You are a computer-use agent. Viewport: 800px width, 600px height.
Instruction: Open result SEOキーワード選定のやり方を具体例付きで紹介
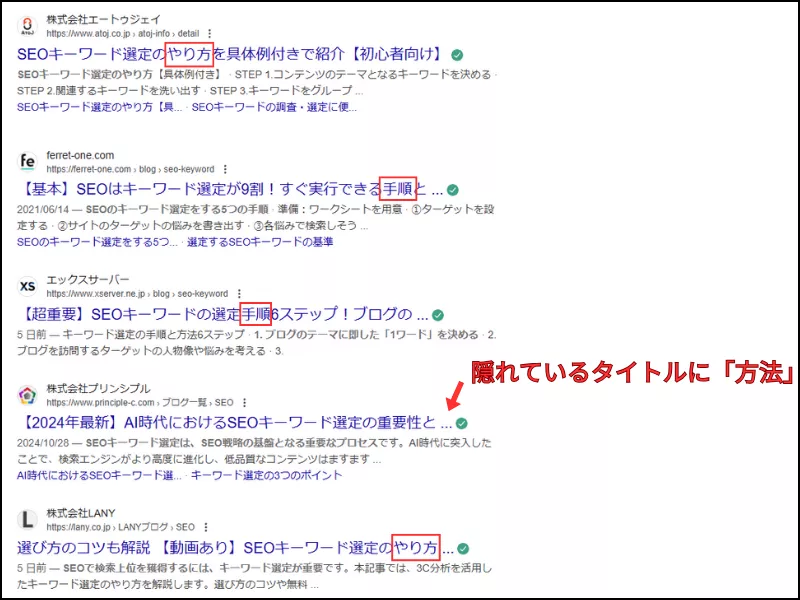(x=231, y=54)
